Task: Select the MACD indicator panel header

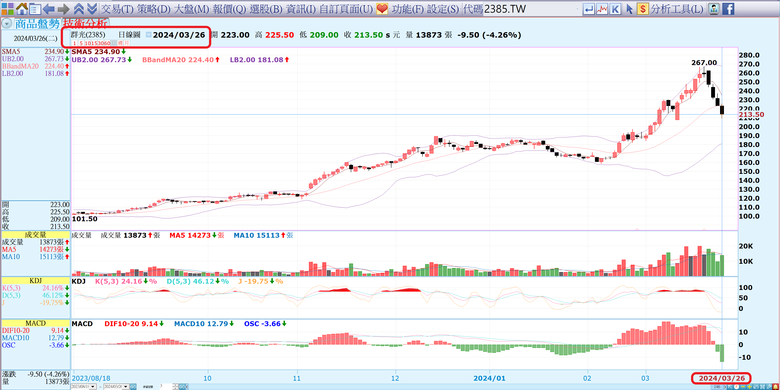Action: [35, 323]
